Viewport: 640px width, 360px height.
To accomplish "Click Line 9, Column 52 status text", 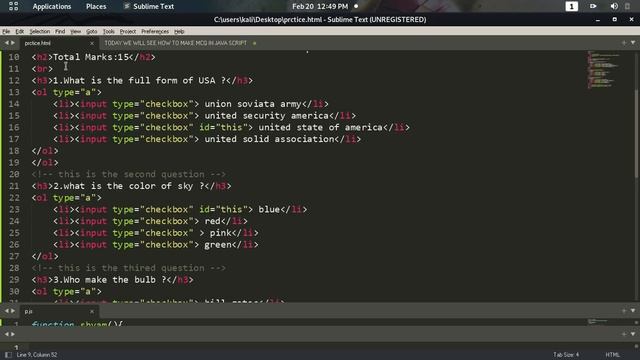I will coord(37,355).
